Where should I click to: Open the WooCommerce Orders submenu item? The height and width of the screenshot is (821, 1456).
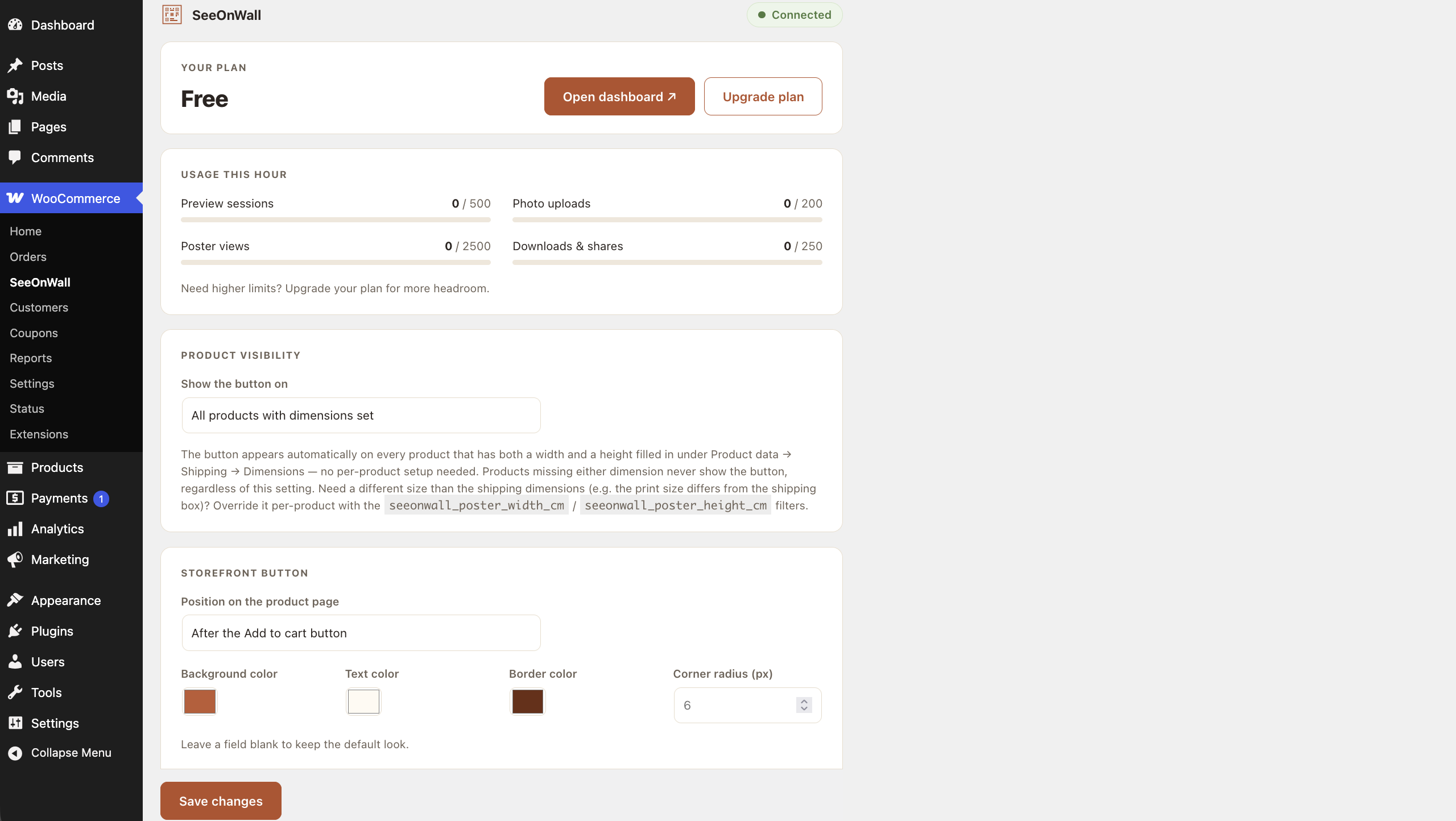point(28,257)
